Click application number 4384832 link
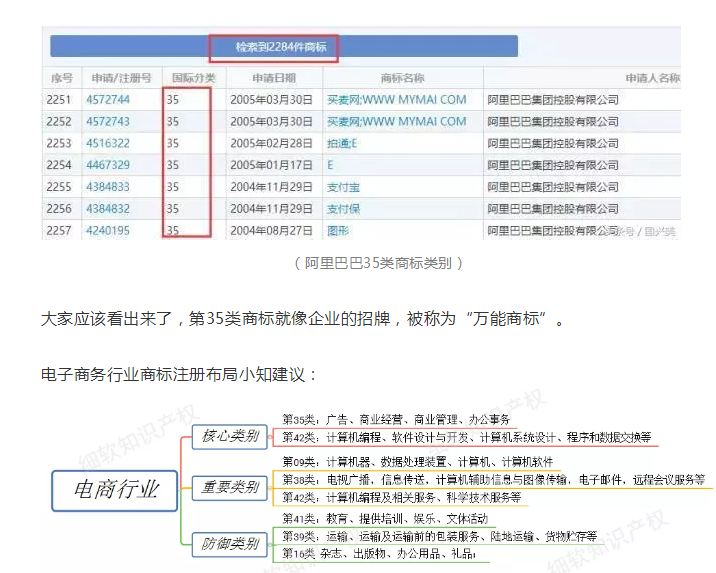The height and width of the screenshot is (573, 716). coord(107,209)
